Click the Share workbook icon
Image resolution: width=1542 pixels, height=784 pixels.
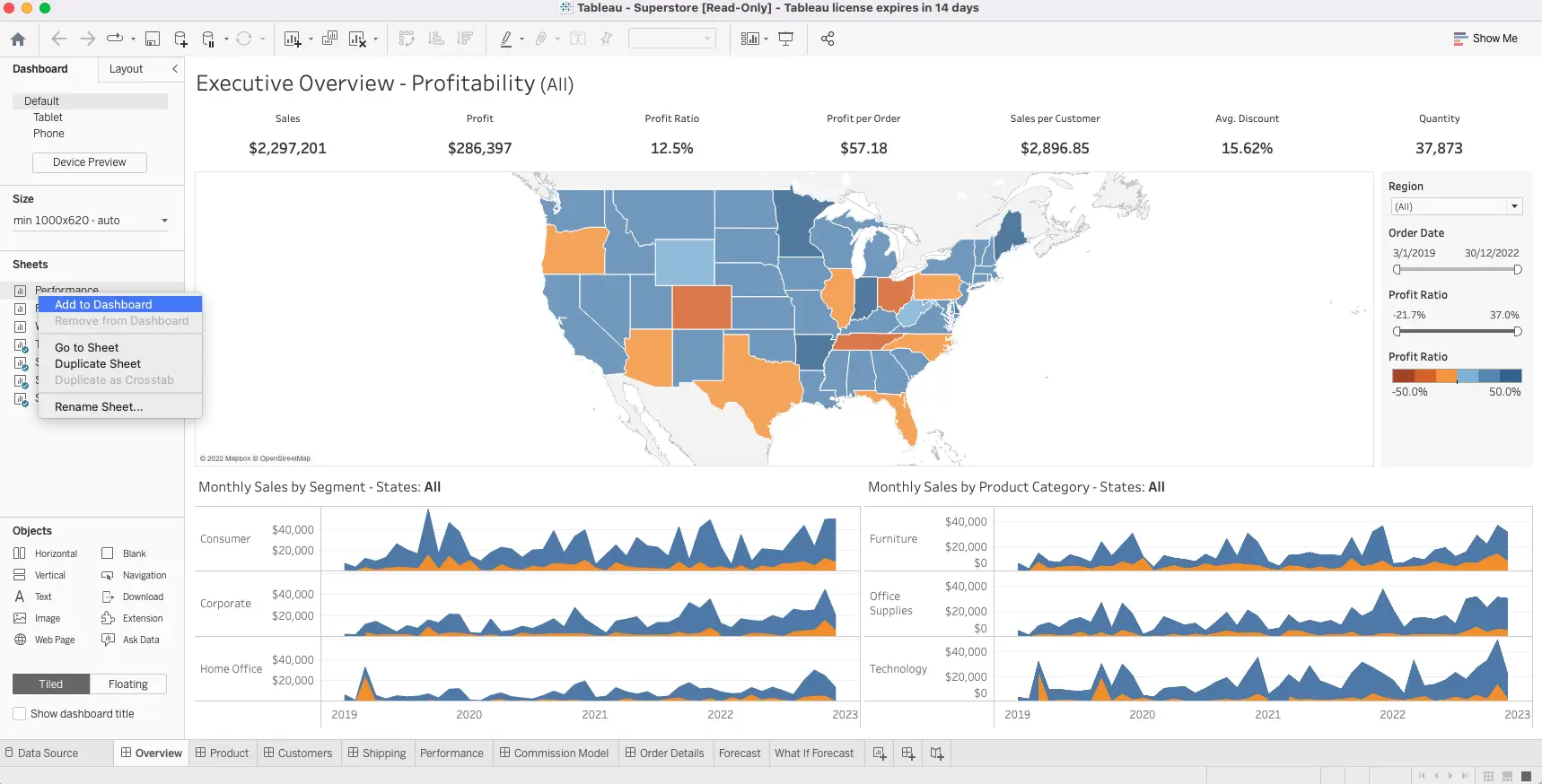tap(828, 39)
